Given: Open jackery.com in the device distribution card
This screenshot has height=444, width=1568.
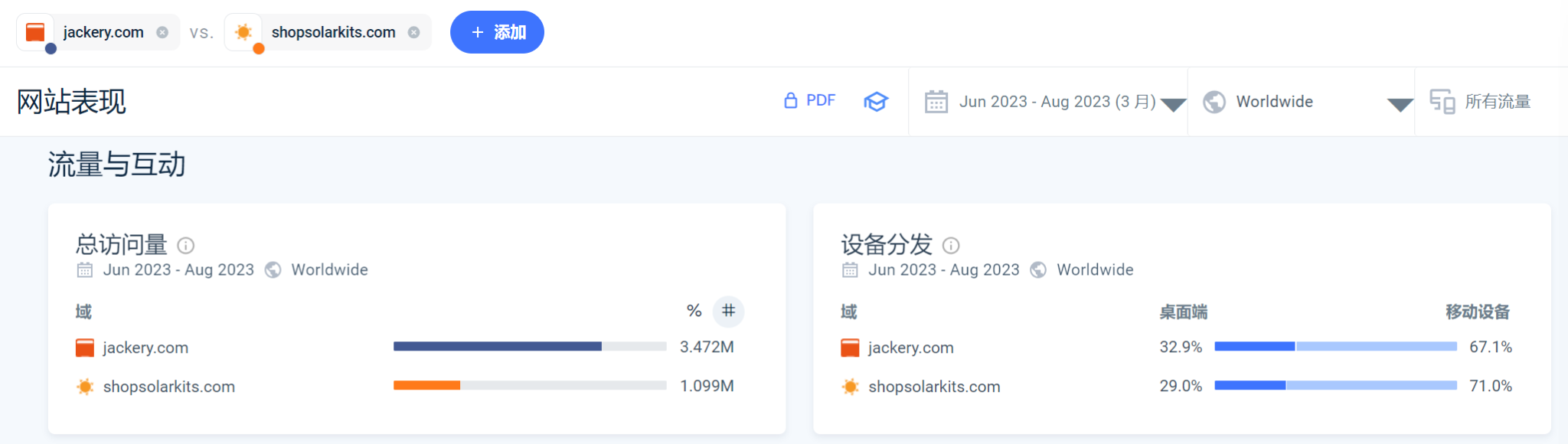Looking at the screenshot, I should tap(911, 348).
